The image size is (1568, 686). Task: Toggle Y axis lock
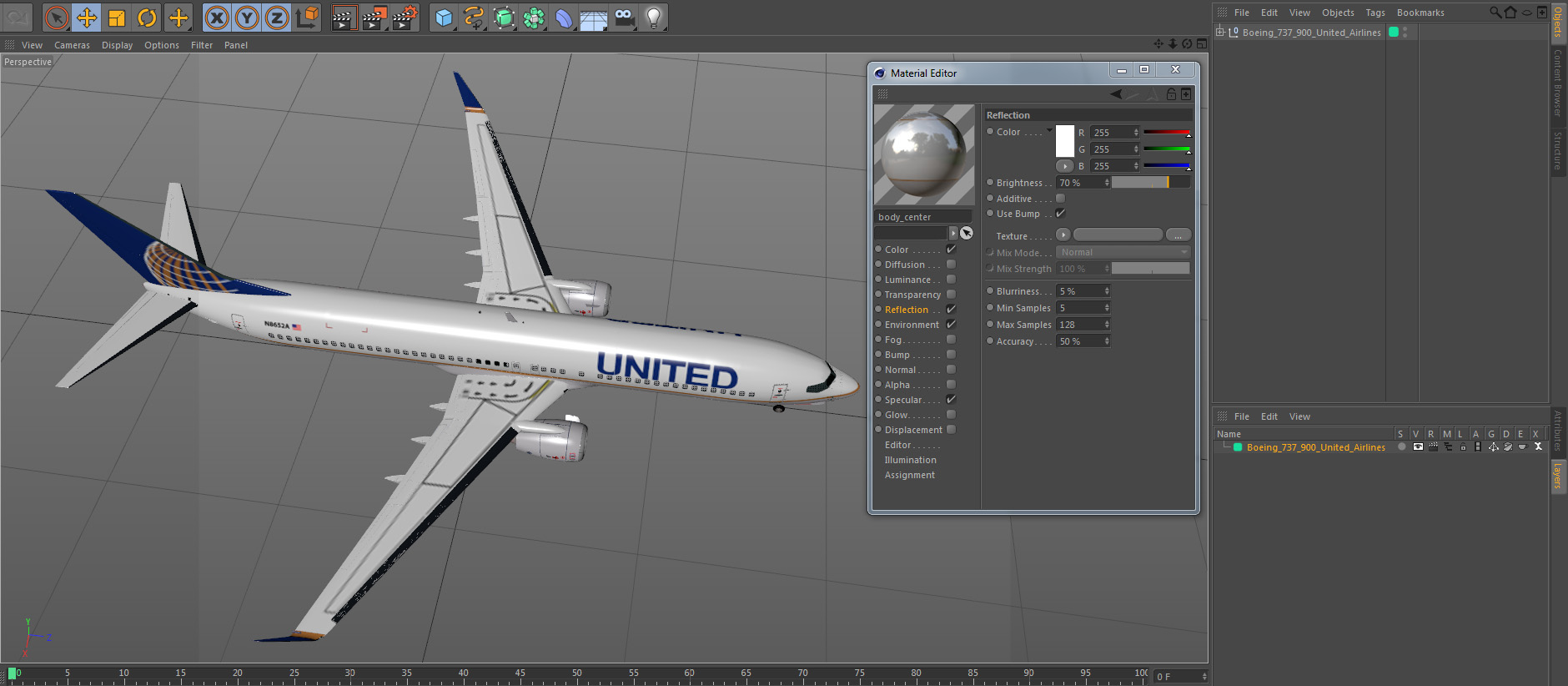point(247,18)
